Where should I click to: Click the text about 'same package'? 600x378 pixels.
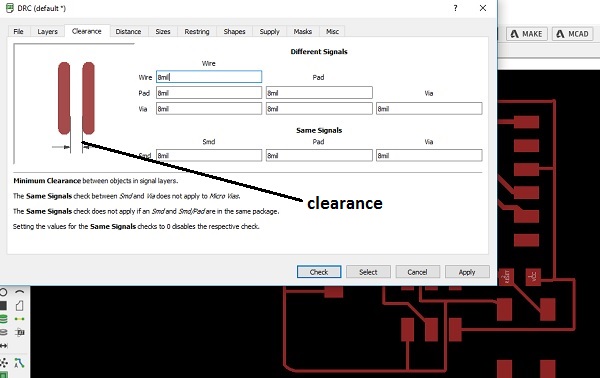tap(146, 211)
